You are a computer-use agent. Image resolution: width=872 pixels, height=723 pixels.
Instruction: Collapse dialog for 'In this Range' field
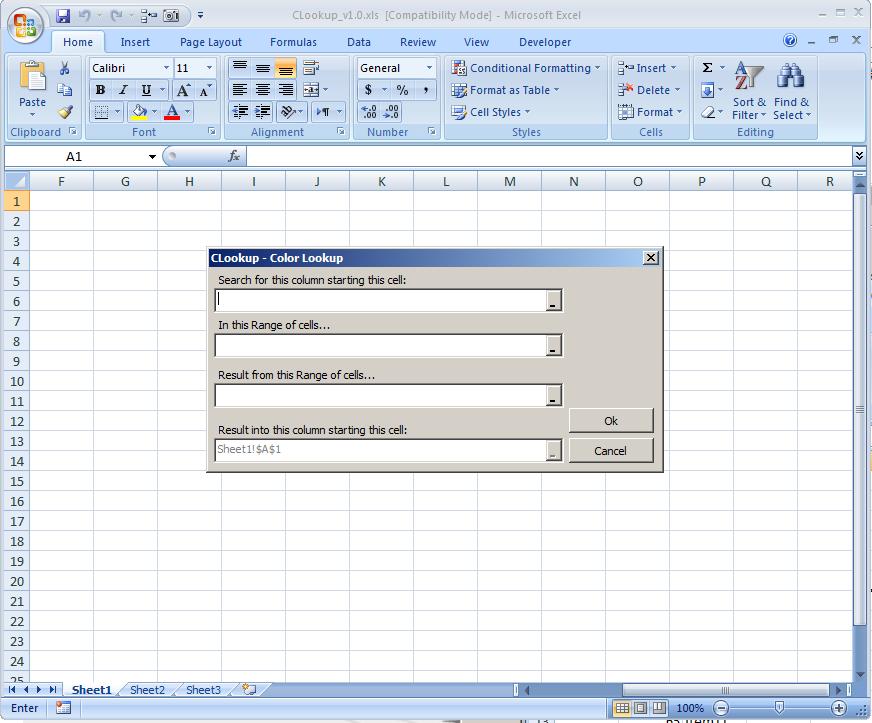point(553,345)
